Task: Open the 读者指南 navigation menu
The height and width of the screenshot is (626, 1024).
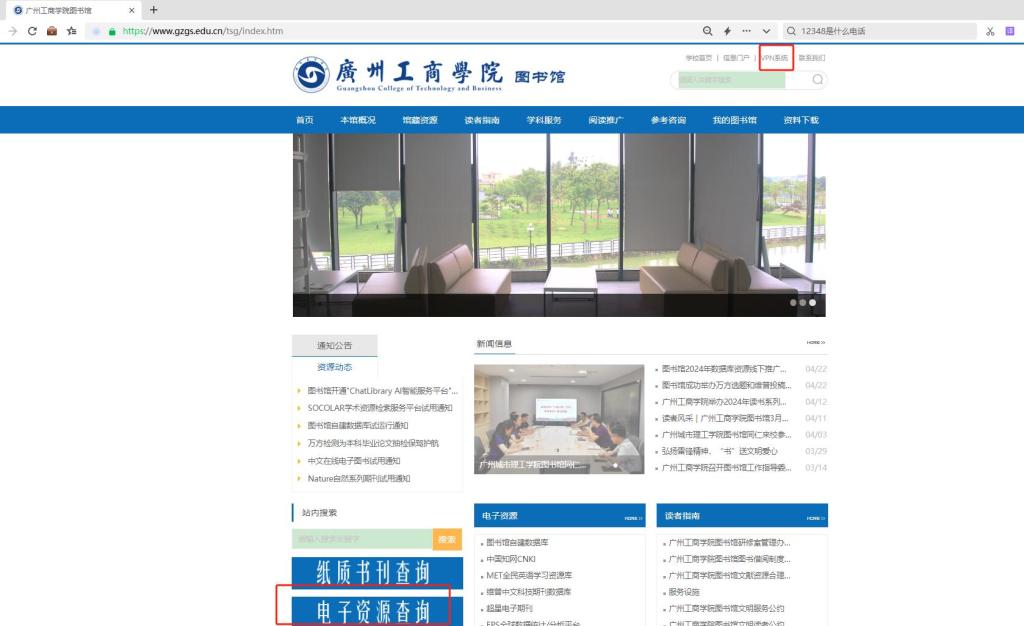Action: click(482, 120)
